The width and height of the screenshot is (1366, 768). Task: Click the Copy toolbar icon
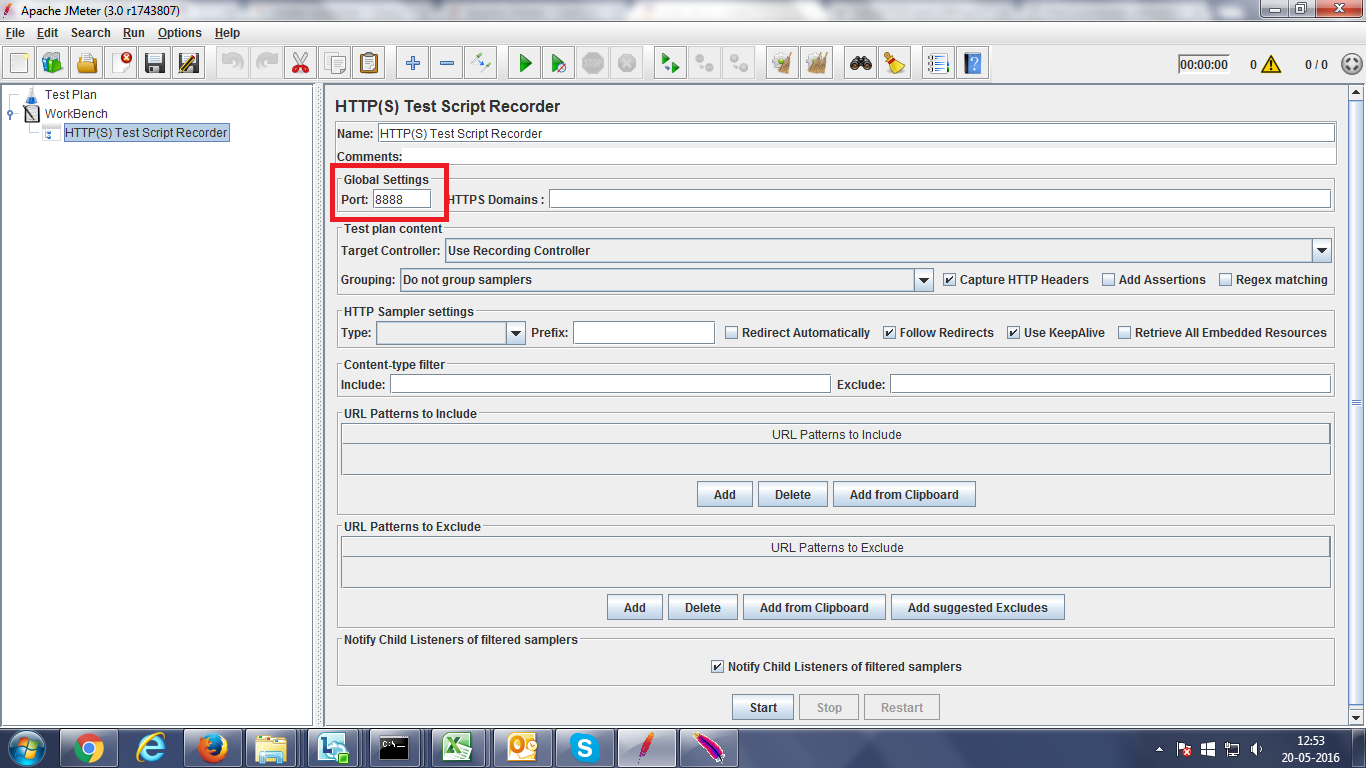coord(334,64)
